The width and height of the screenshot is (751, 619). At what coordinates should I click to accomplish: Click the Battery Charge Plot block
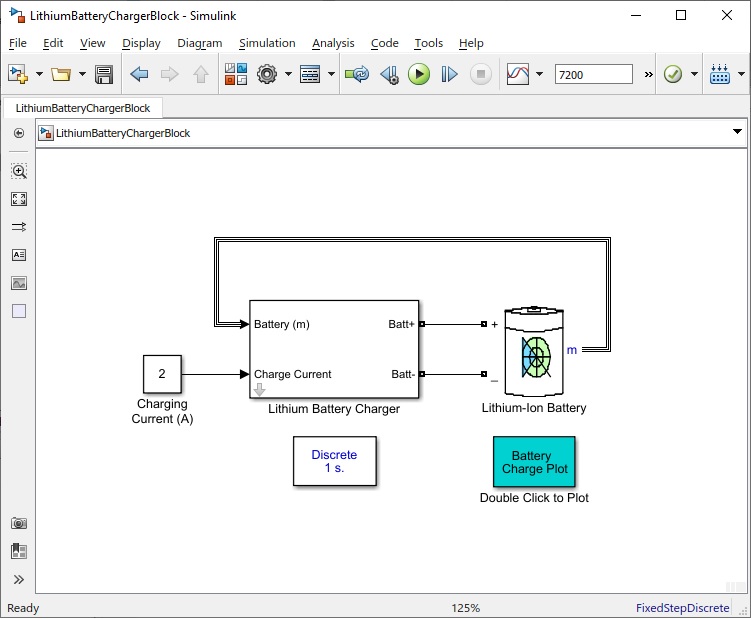pyautogui.click(x=534, y=461)
